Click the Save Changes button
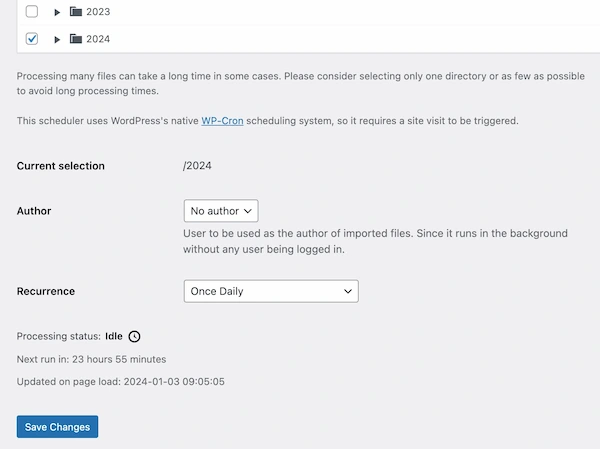Image resolution: width=600 pixels, height=449 pixels. tap(57, 427)
